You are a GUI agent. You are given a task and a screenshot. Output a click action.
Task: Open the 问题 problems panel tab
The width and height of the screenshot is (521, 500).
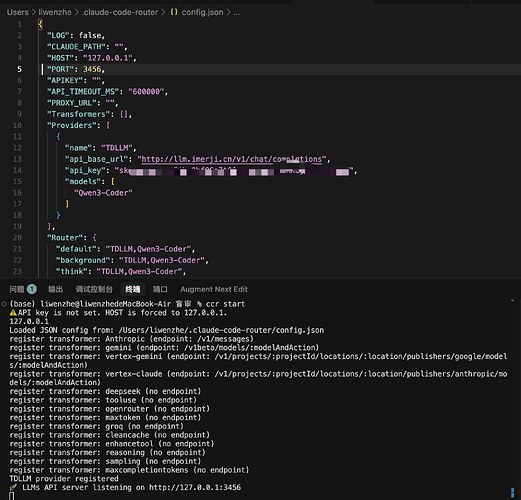point(17,289)
